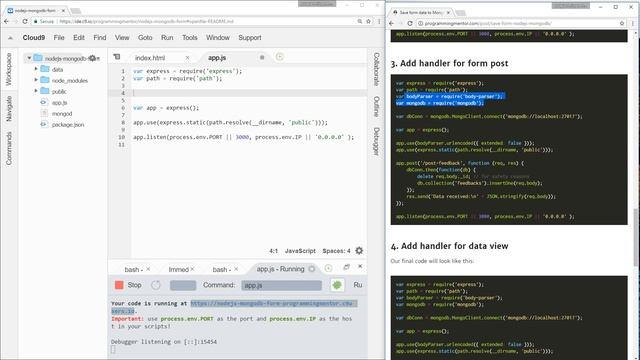This screenshot has width=640, height=360.
Task: Add a new terminal tab with the plus icon
Action: click(329, 268)
